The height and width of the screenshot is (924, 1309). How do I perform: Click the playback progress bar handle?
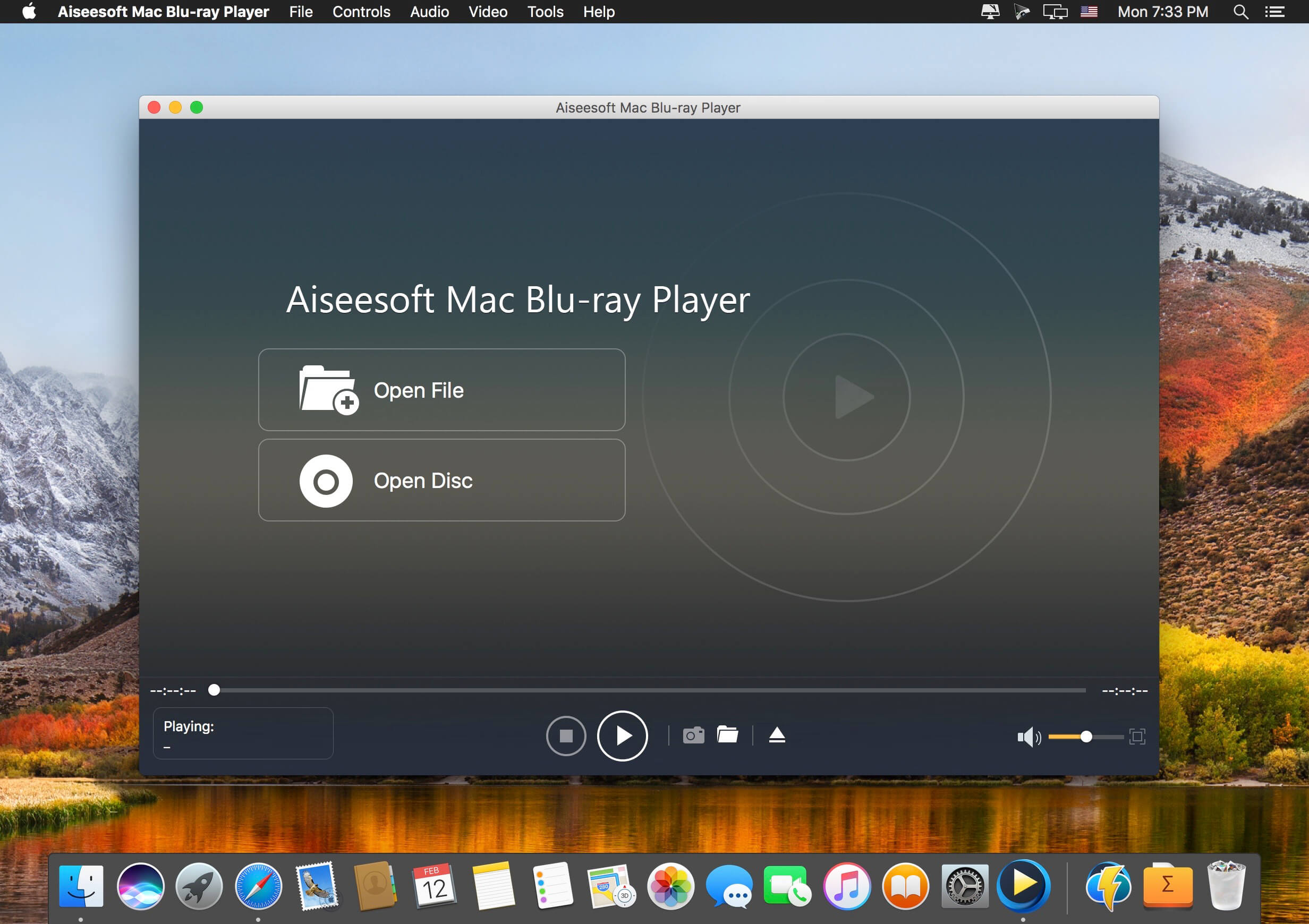215,690
